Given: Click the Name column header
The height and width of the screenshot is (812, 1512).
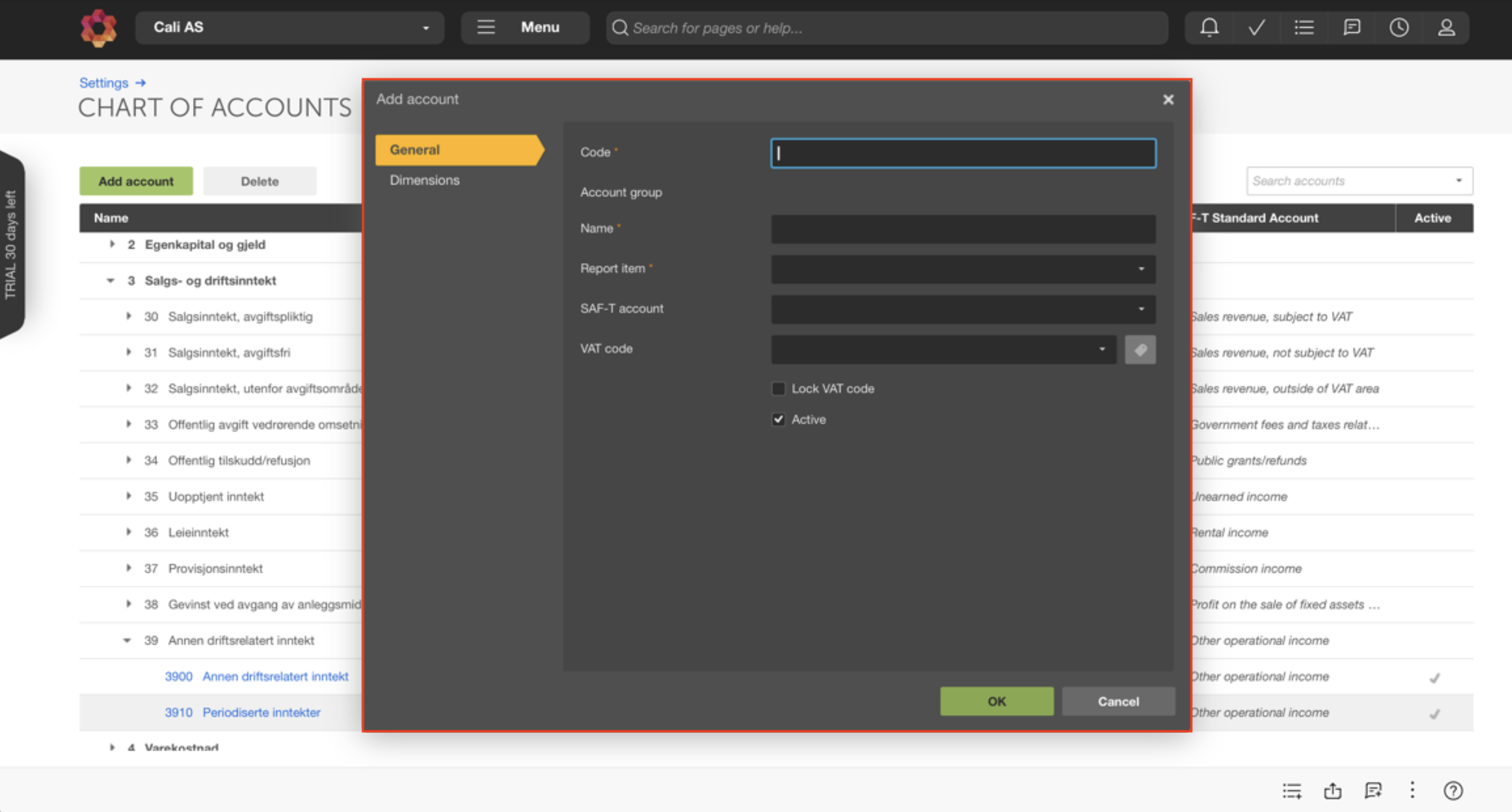Looking at the screenshot, I should (x=111, y=218).
